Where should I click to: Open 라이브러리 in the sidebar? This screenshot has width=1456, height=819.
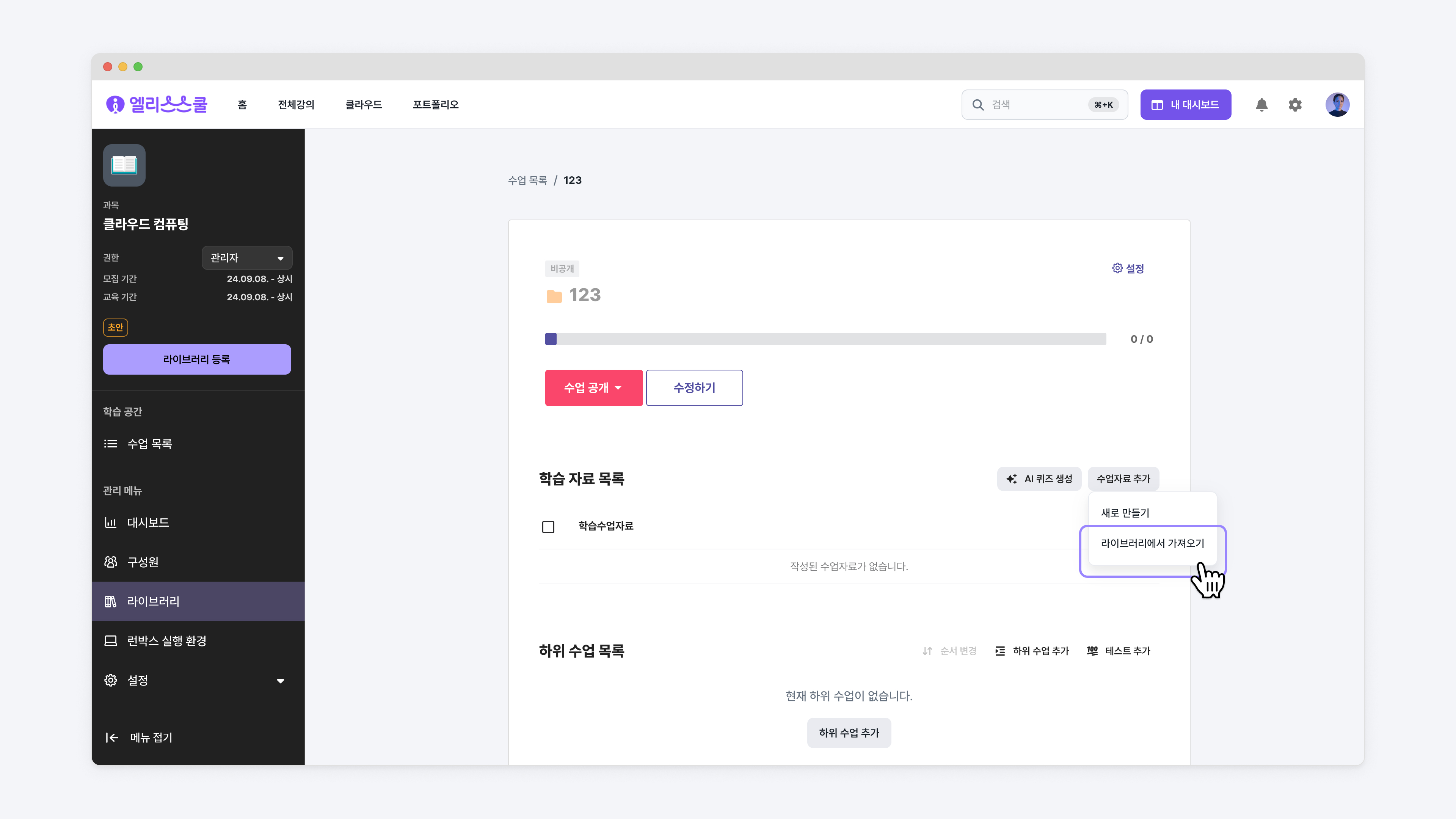[198, 601]
